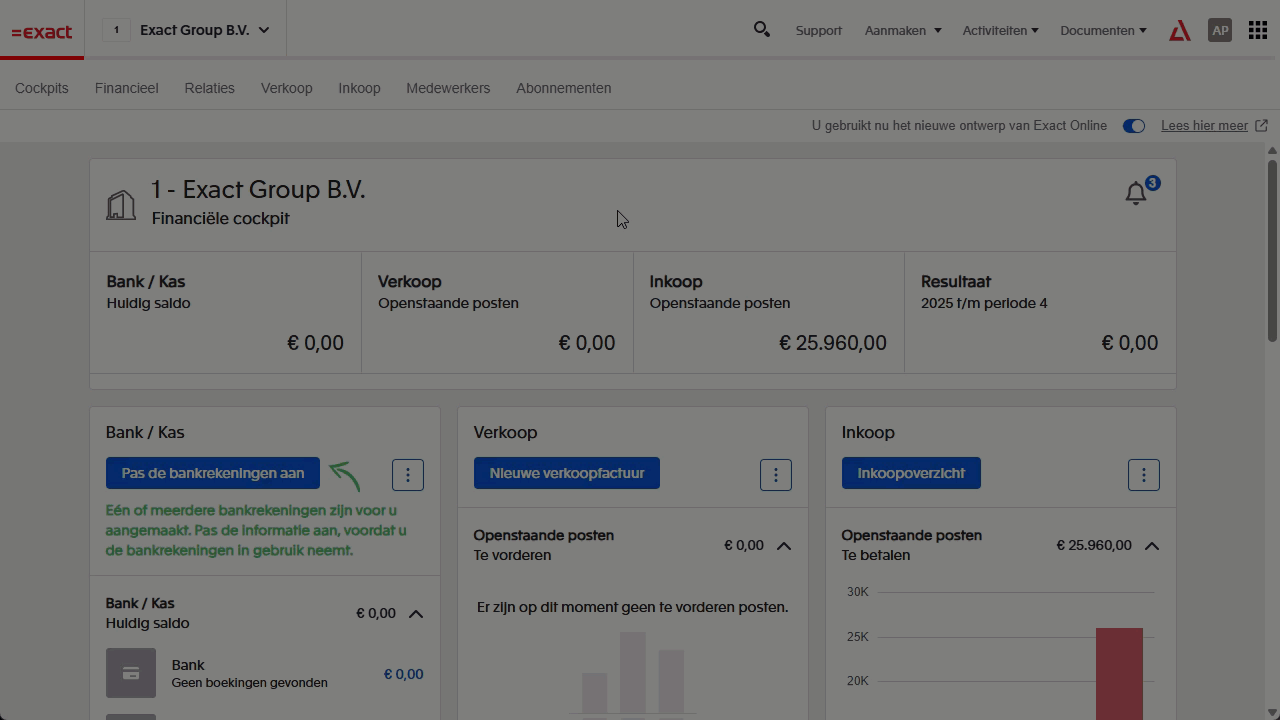Open the Activiteiten dropdown menu
Viewport: 1280px width, 720px height.
pos(1000,31)
